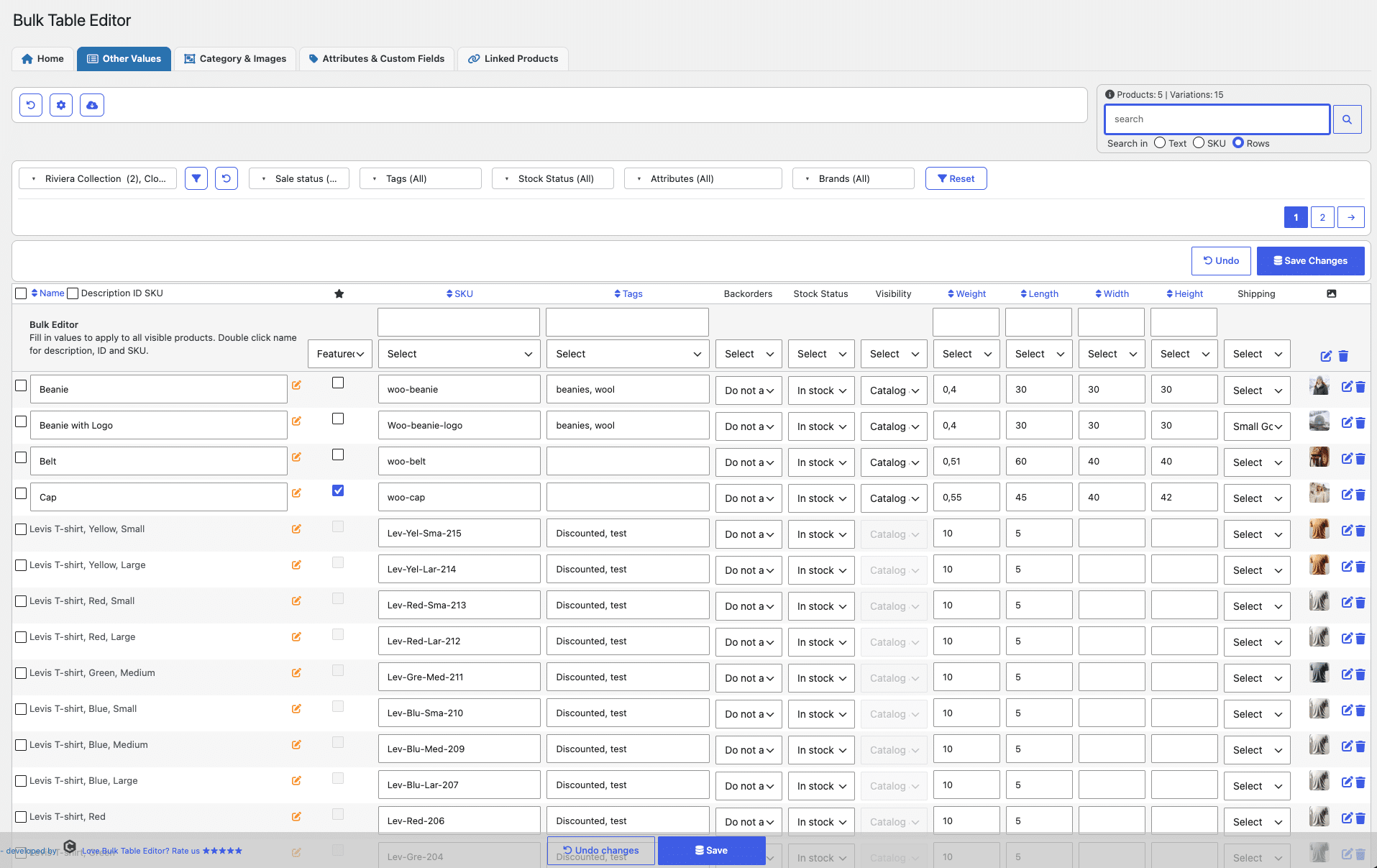The image size is (1377, 868).
Task: Open the blue edit icon for the Cap row
Action: [x=1347, y=495]
